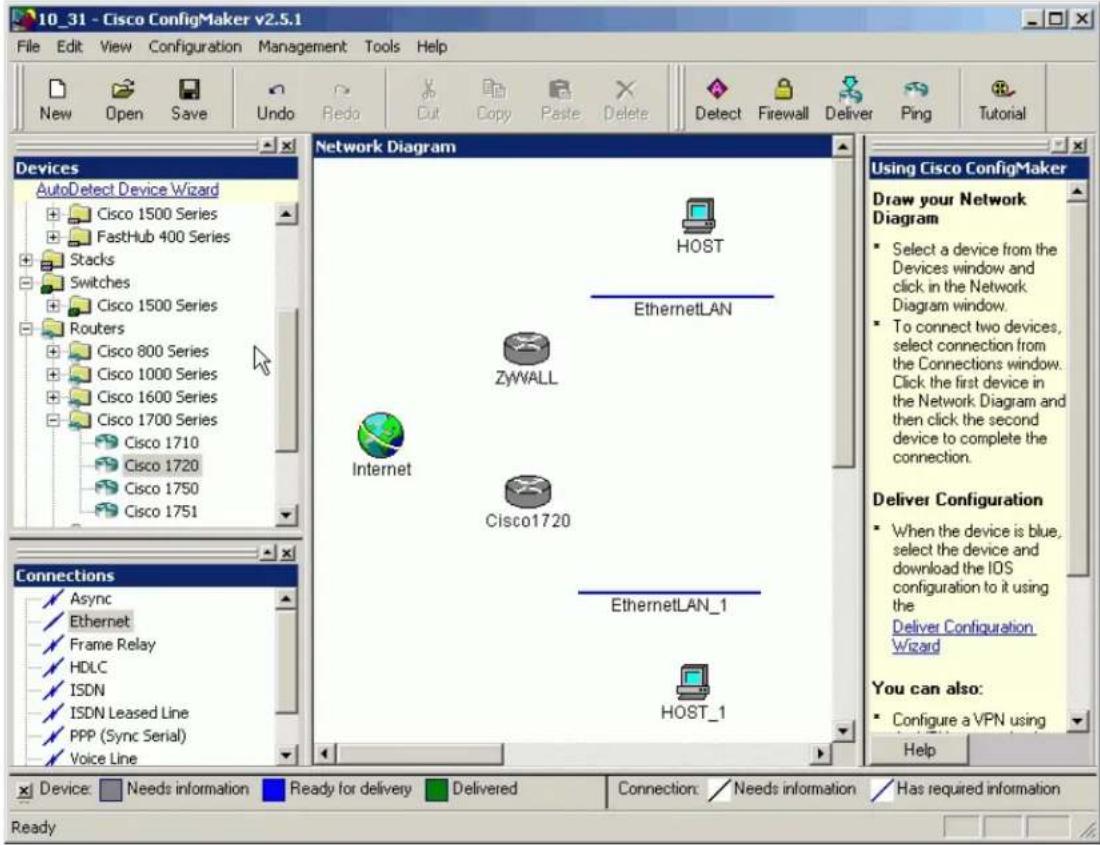1100x845 pixels.
Task: Select the EthernetLAN segment line
Action: (x=682, y=297)
